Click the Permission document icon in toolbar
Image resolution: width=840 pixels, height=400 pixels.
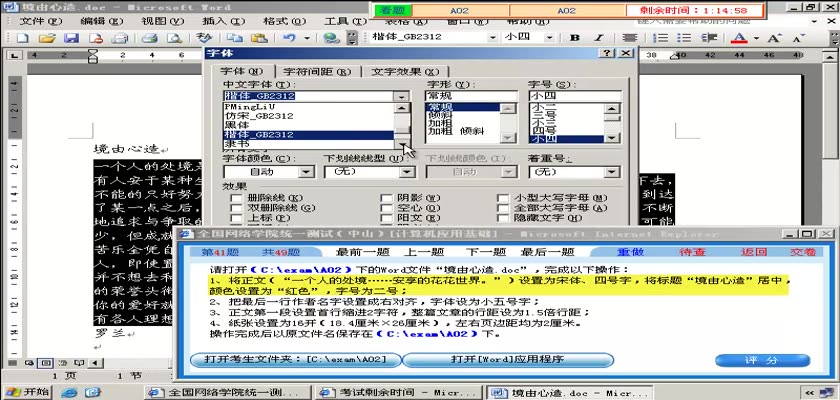95,38
